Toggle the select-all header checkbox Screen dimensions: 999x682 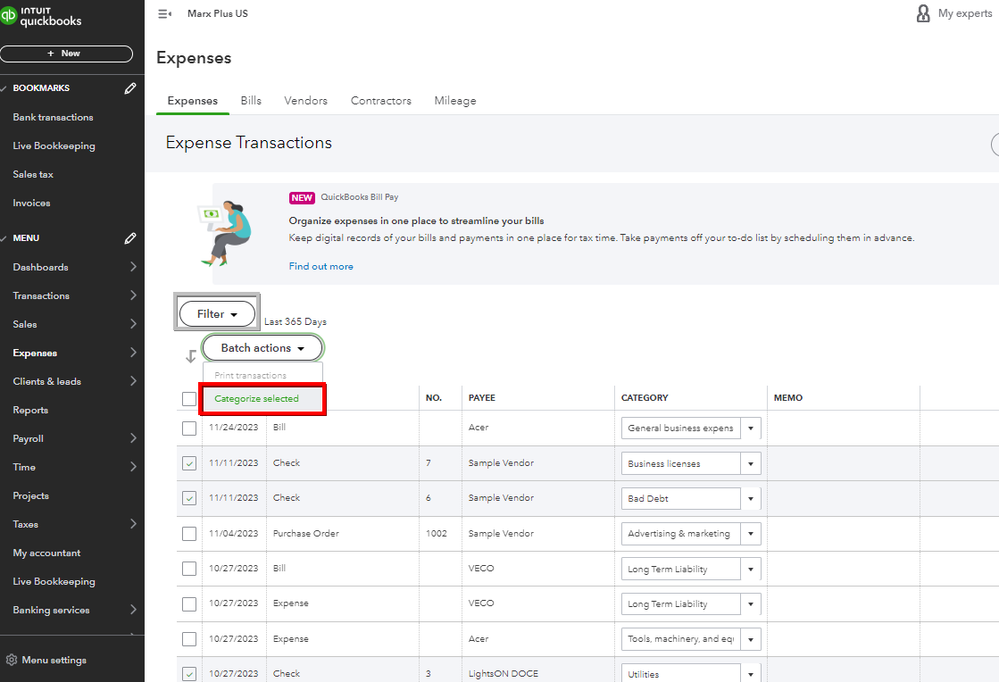[189, 399]
